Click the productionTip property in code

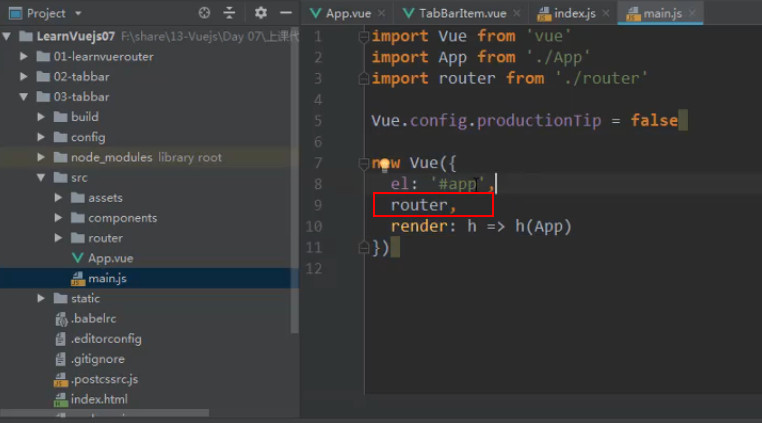538,120
